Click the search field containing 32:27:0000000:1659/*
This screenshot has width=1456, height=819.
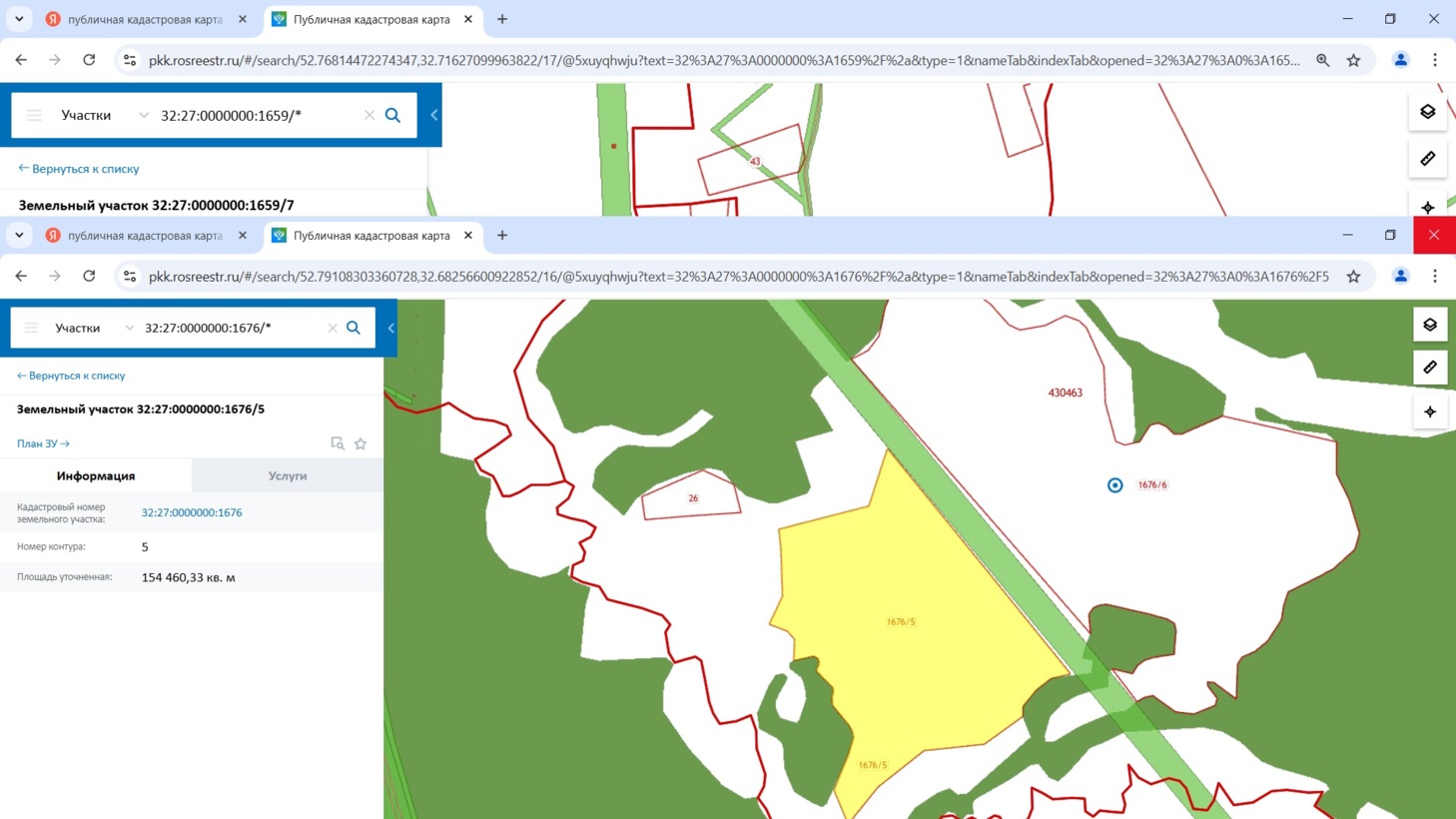255,115
